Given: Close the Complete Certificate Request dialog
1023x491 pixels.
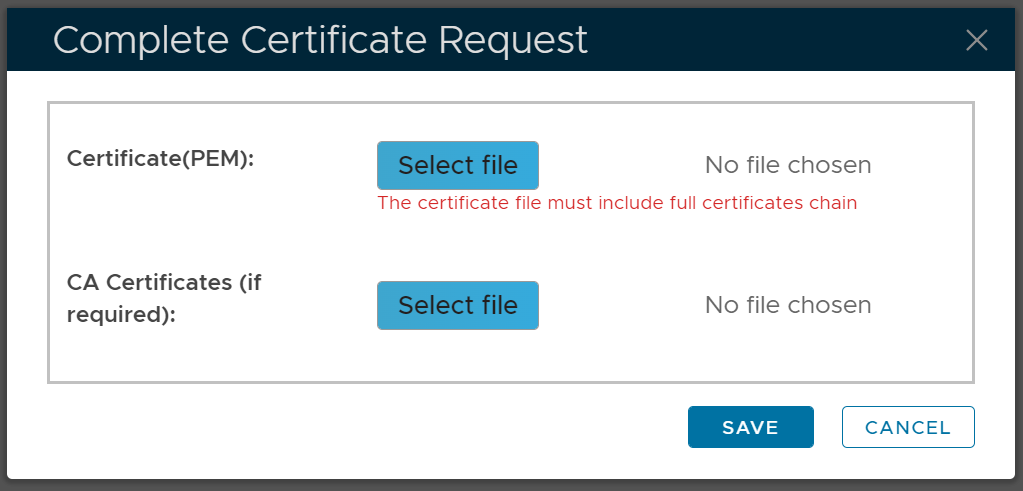Looking at the screenshot, I should click(976, 40).
